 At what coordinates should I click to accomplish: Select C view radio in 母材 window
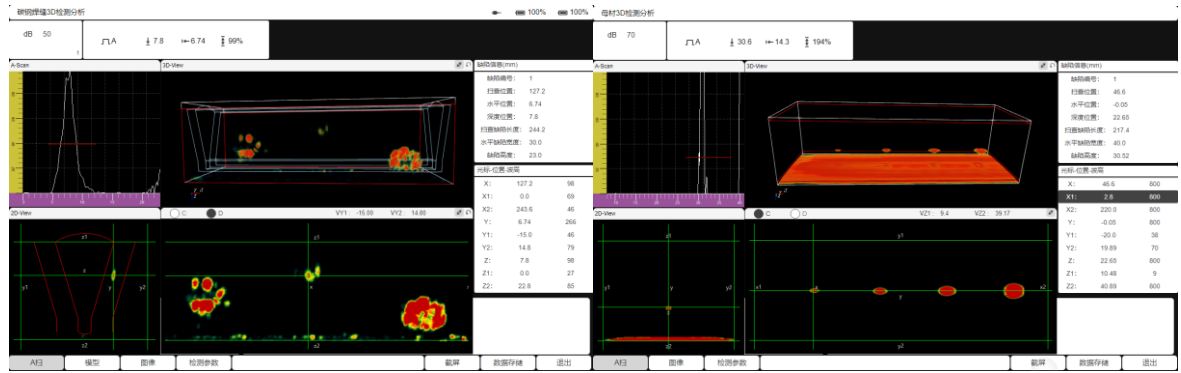758,213
